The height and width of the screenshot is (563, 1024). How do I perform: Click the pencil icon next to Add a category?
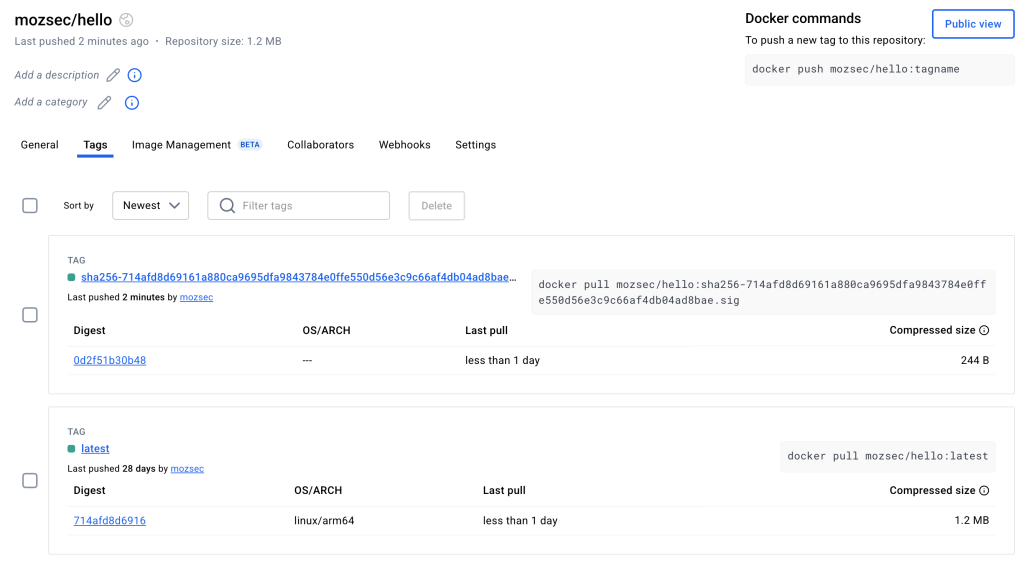click(104, 102)
